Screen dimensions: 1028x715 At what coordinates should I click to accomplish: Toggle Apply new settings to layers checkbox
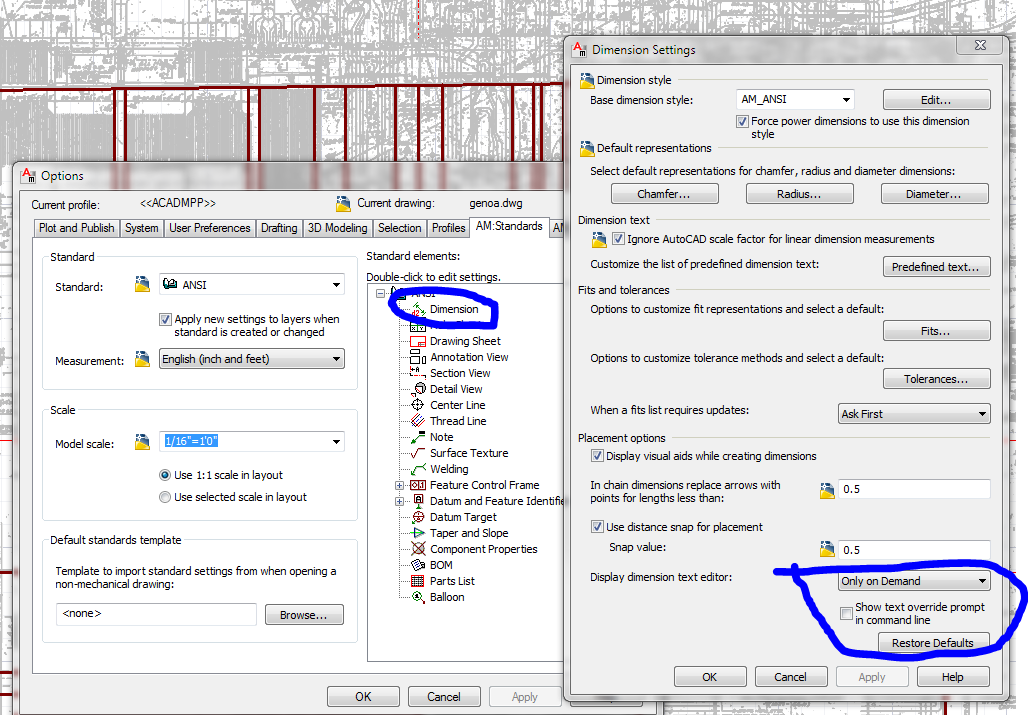pyautogui.click(x=165, y=320)
